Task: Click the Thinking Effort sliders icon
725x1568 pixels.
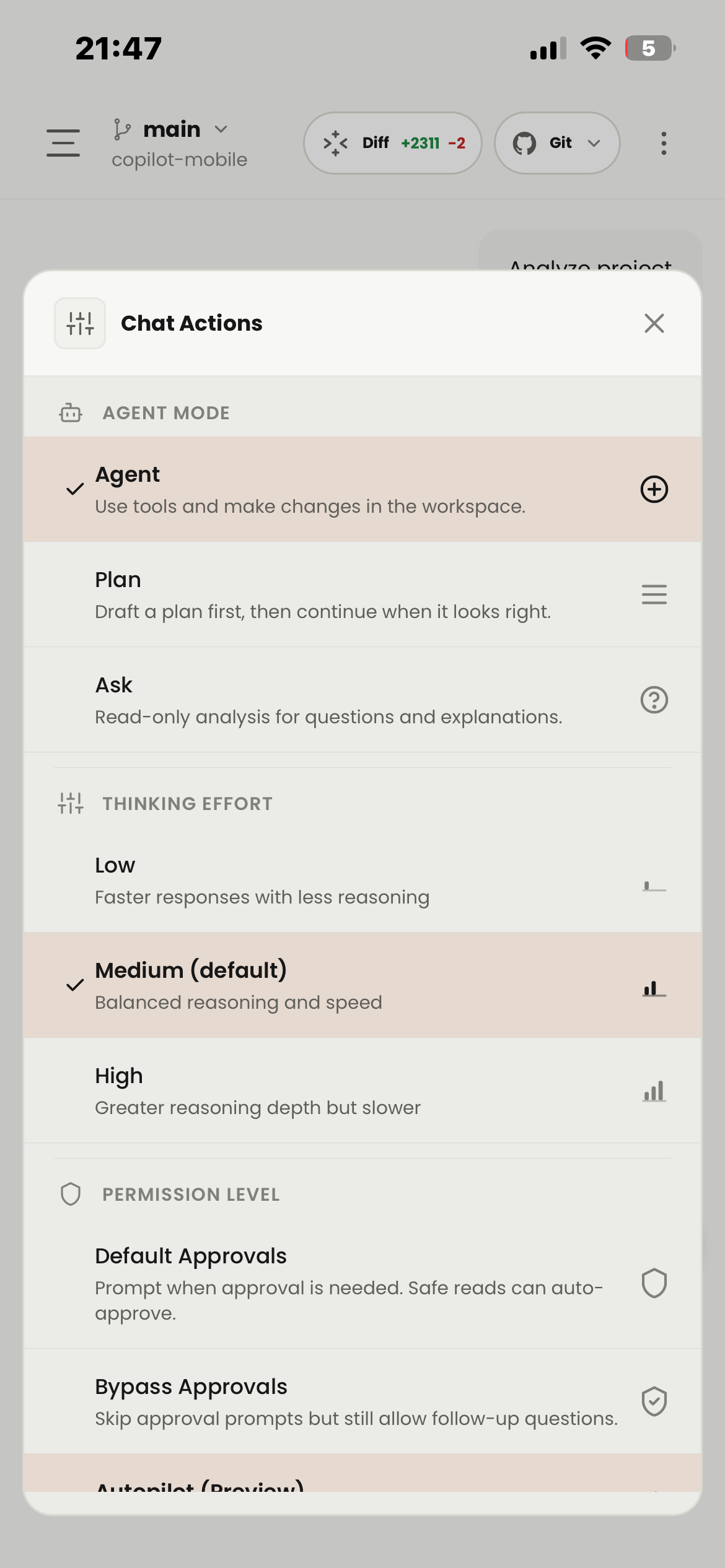Action: [x=70, y=803]
